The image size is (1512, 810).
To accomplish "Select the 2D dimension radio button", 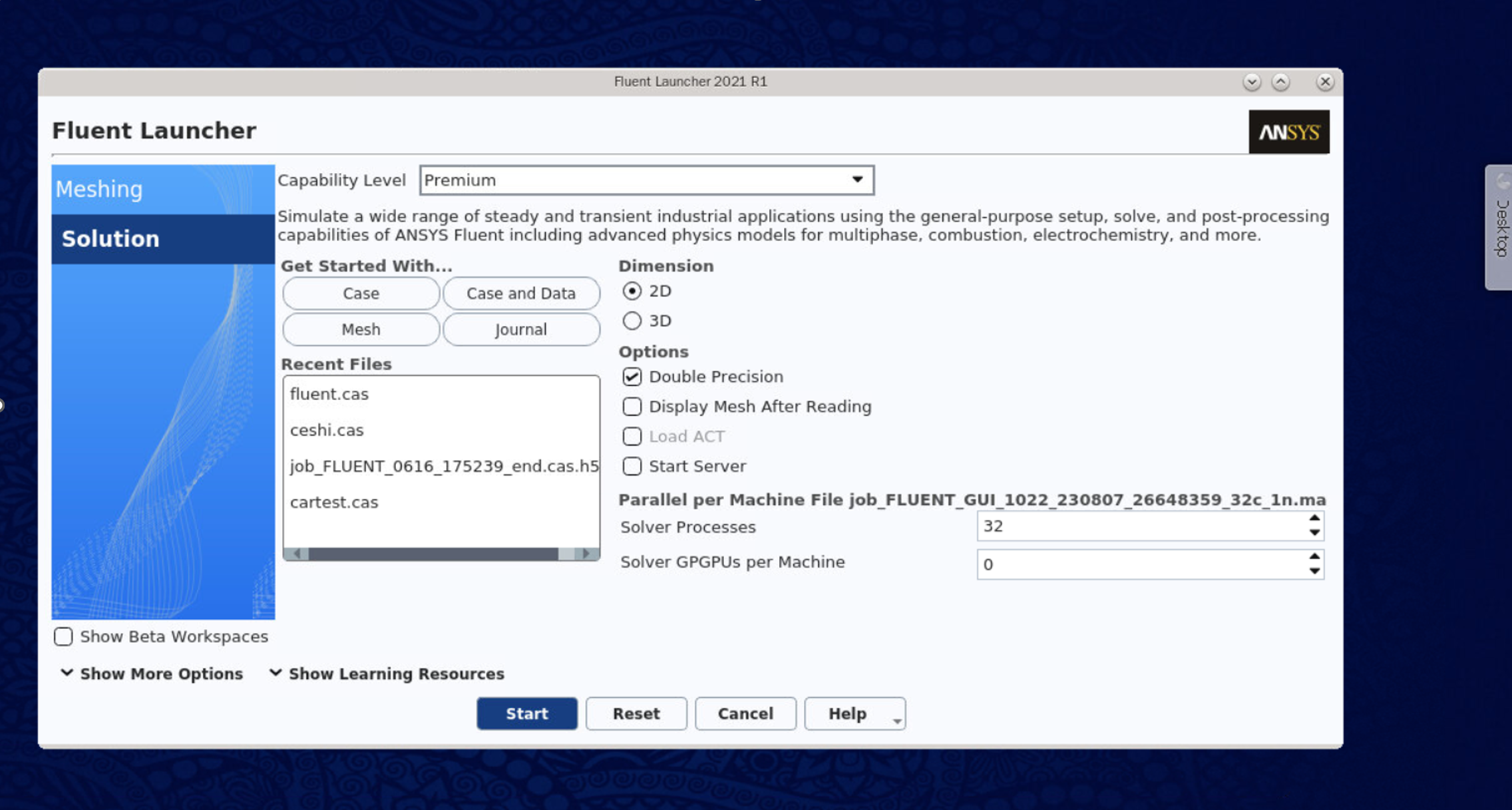I will tap(632, 291).
